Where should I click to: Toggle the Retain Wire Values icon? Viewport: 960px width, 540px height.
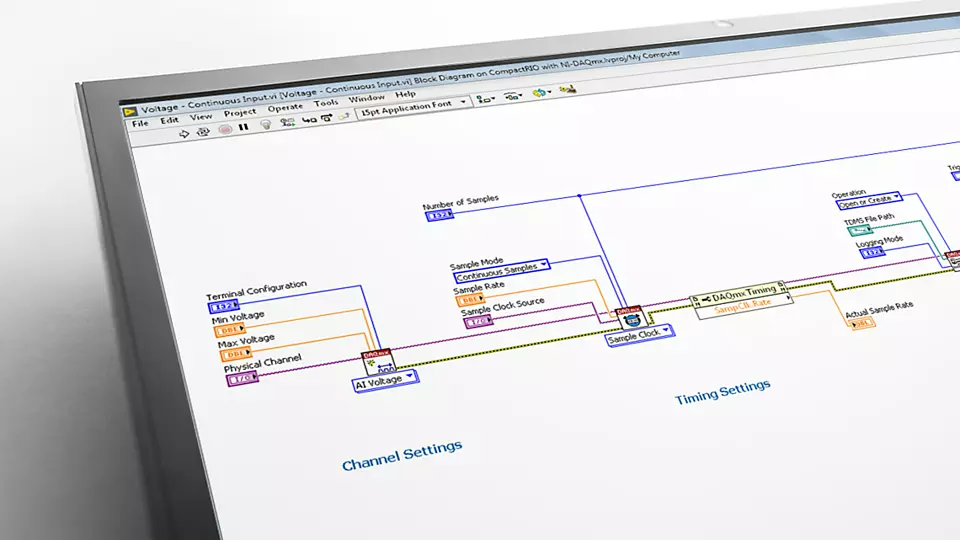[287, 122]
